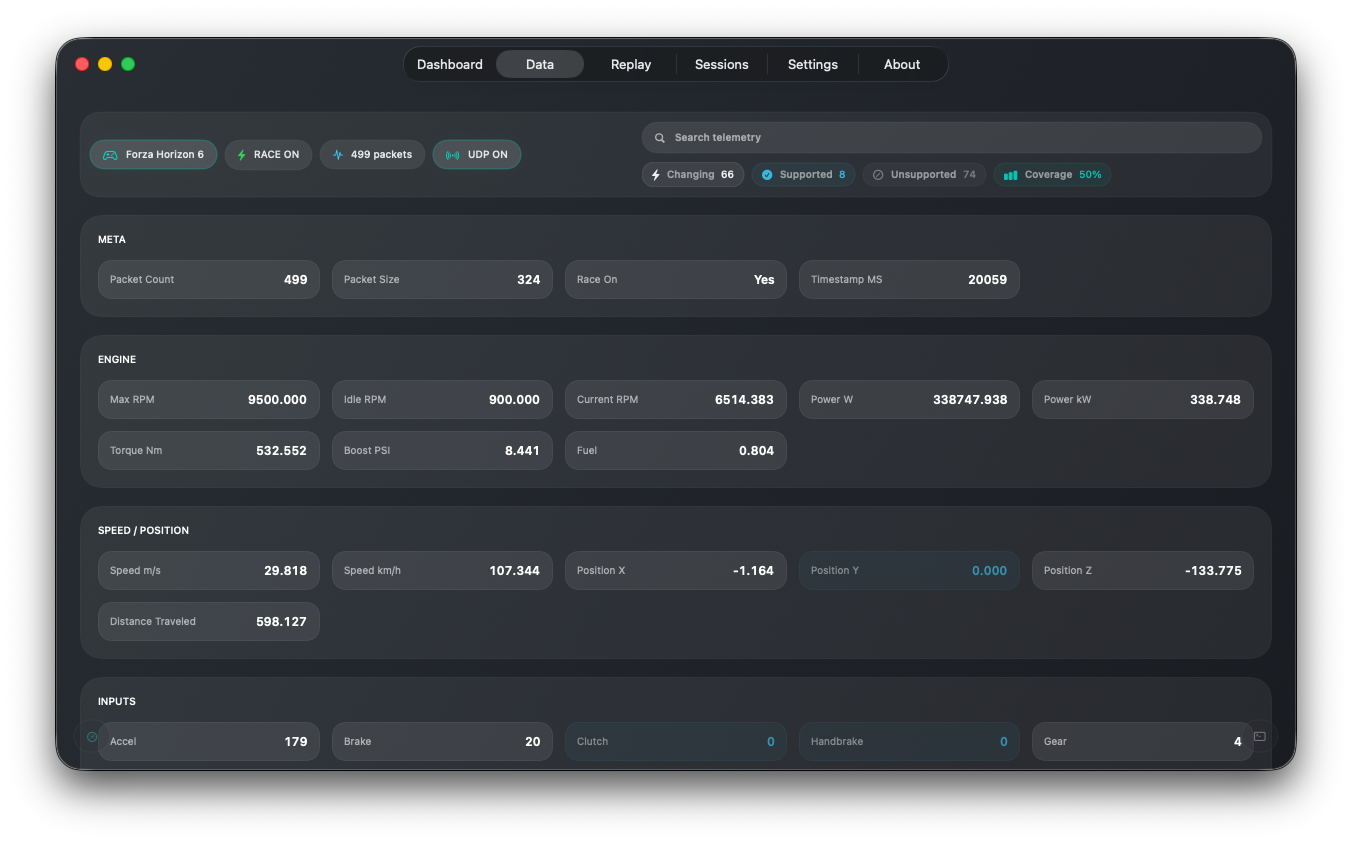Click the Position Y 0.000 card
This screenshot has height=844, width=1352.
(909, 571)
